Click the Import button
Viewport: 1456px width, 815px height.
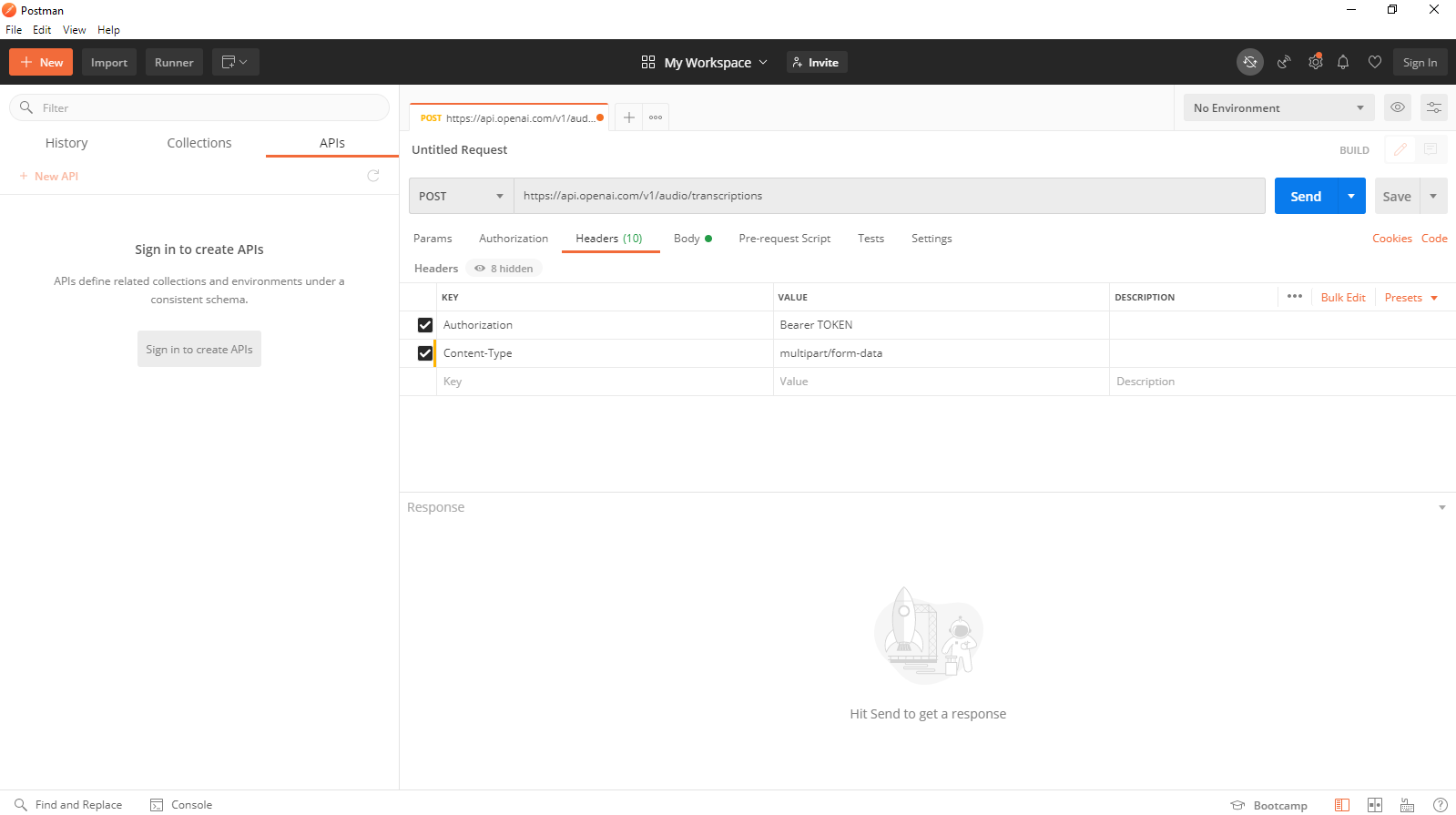[109, 62]
